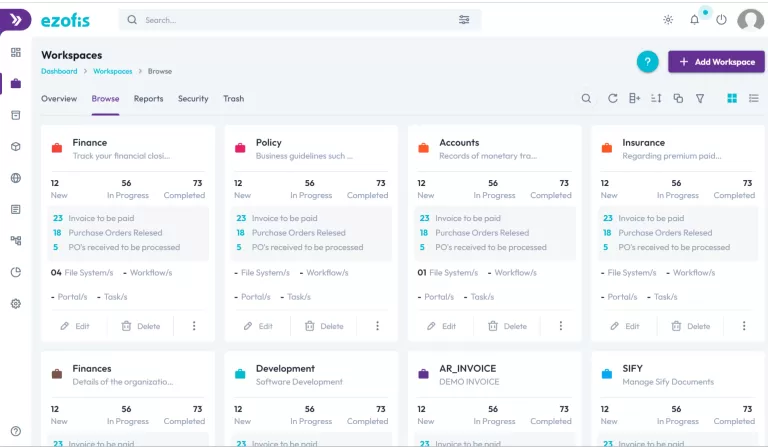Click the Add Workspace button

[x=716, y=62]
